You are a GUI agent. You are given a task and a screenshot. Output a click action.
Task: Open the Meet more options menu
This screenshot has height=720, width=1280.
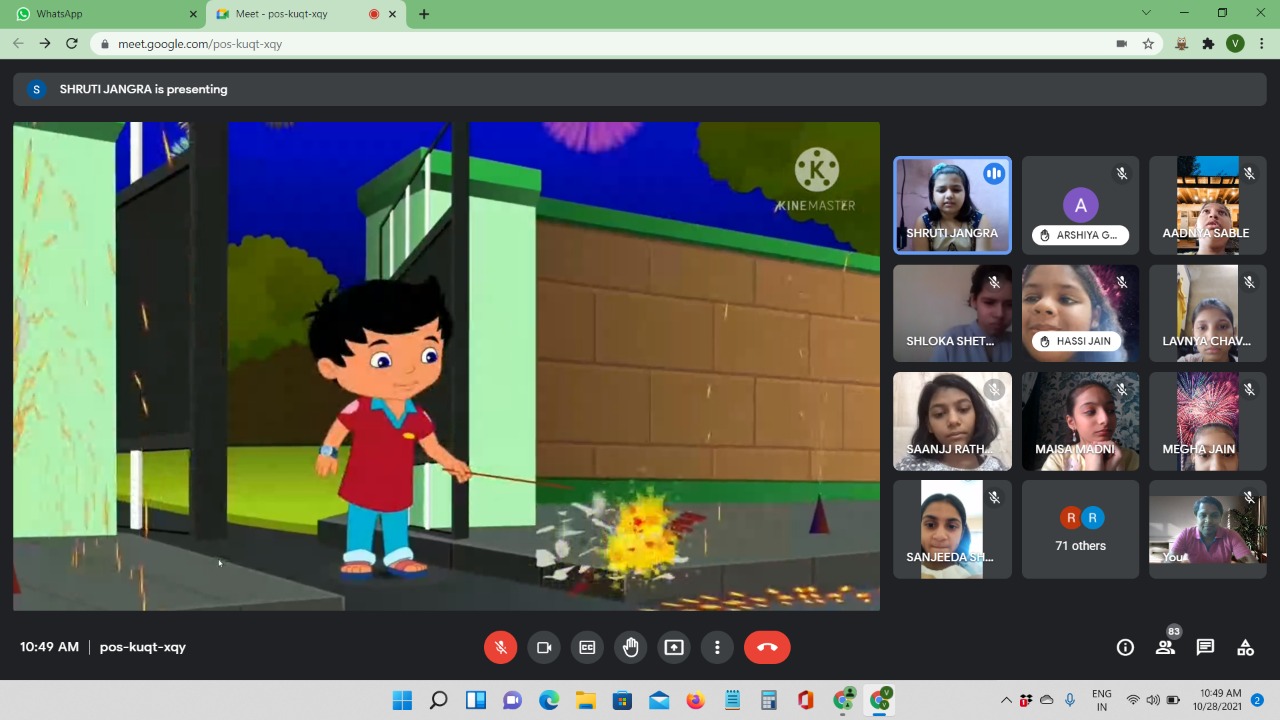tap(717, 647)
